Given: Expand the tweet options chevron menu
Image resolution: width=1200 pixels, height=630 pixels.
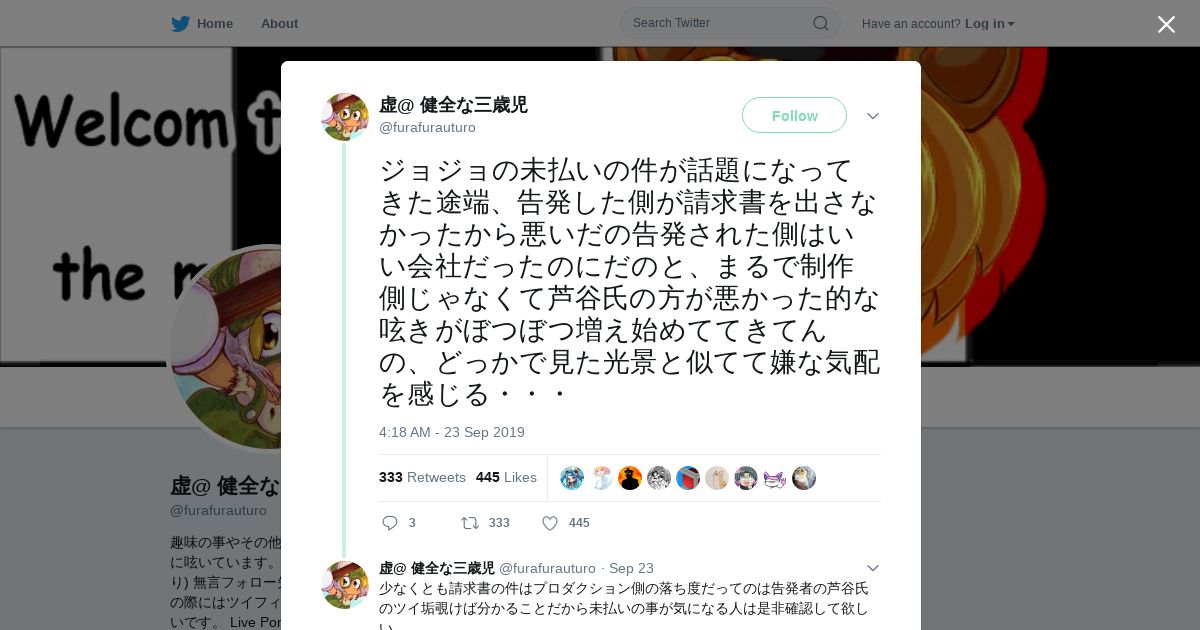Looking at the screenshot, I should pos(873,116).
